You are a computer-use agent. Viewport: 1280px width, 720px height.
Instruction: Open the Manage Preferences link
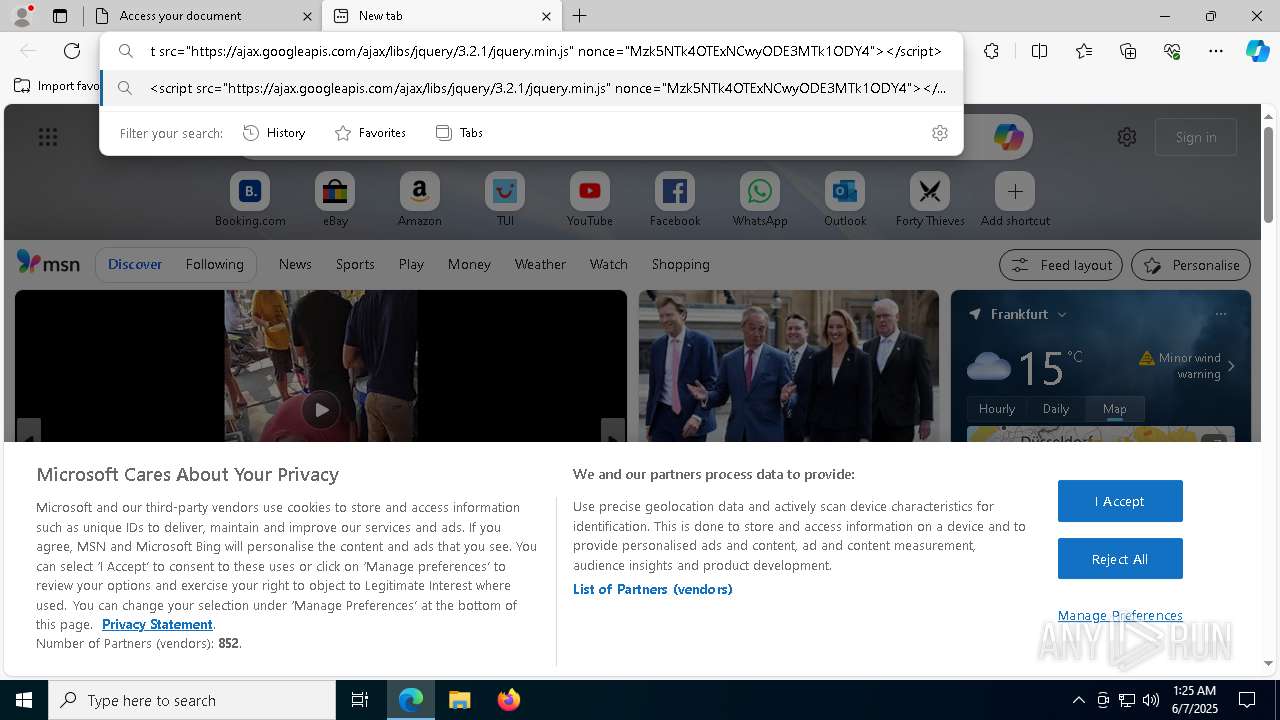1120,615
